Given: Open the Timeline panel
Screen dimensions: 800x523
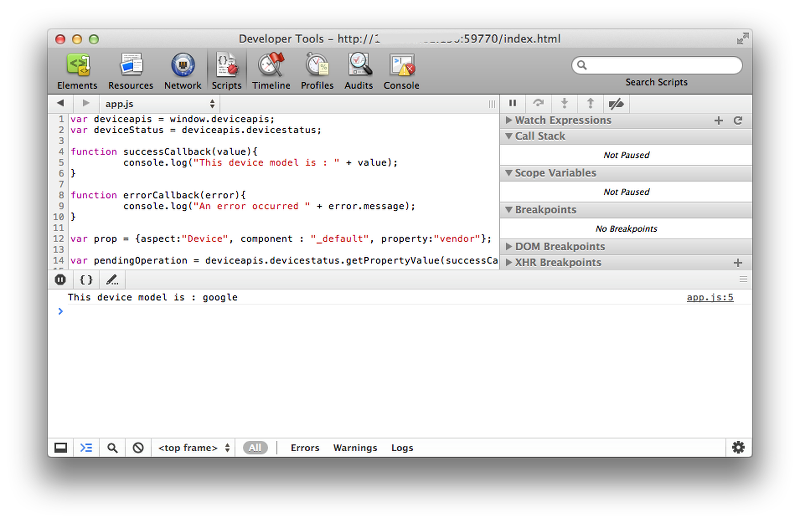Looking at the screenshot, I should 271,71.
